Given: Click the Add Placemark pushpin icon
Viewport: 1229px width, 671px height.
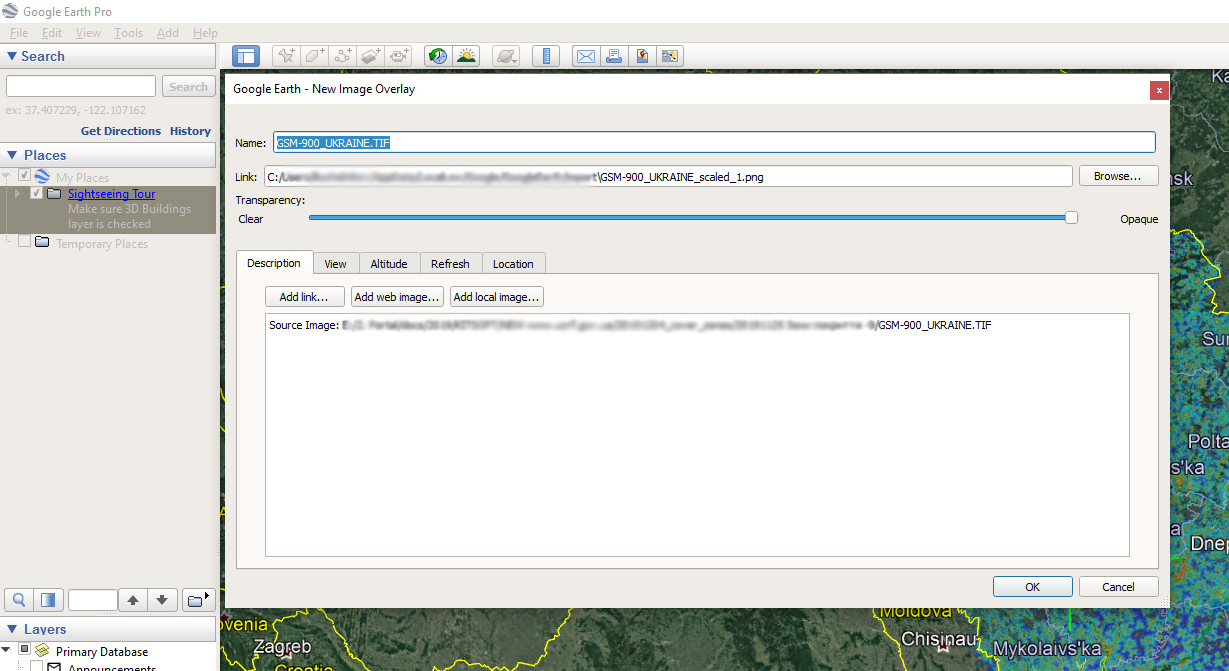Looking at the screenshot, I should [286, 56].
